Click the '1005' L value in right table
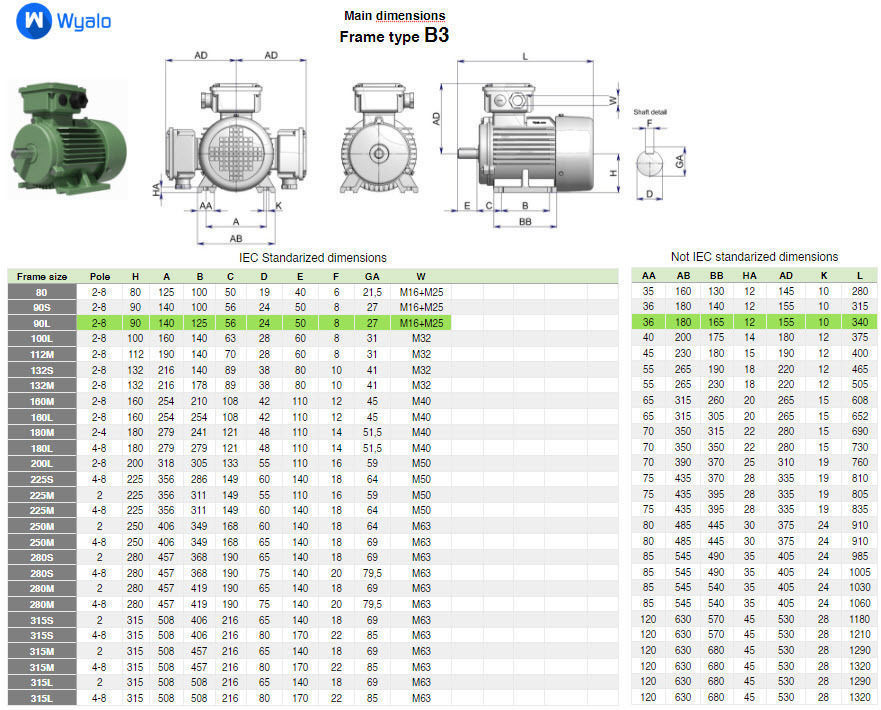This screenshot has height=710, width=881. (x=860, y=572)
